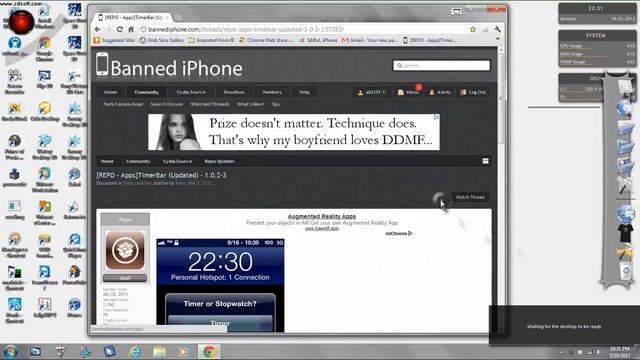Image resolution: width=640 pixels, height=360 pixels.
Task: Open the Web Slice Gallery bookmark
Action: pos(162,40)
